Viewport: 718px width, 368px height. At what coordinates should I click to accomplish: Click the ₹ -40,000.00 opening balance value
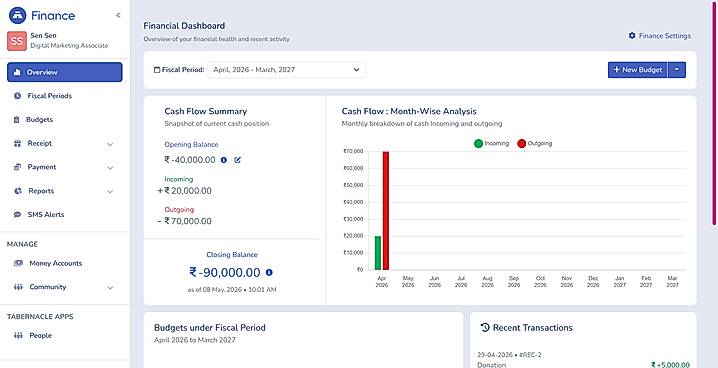pos(190,160)
